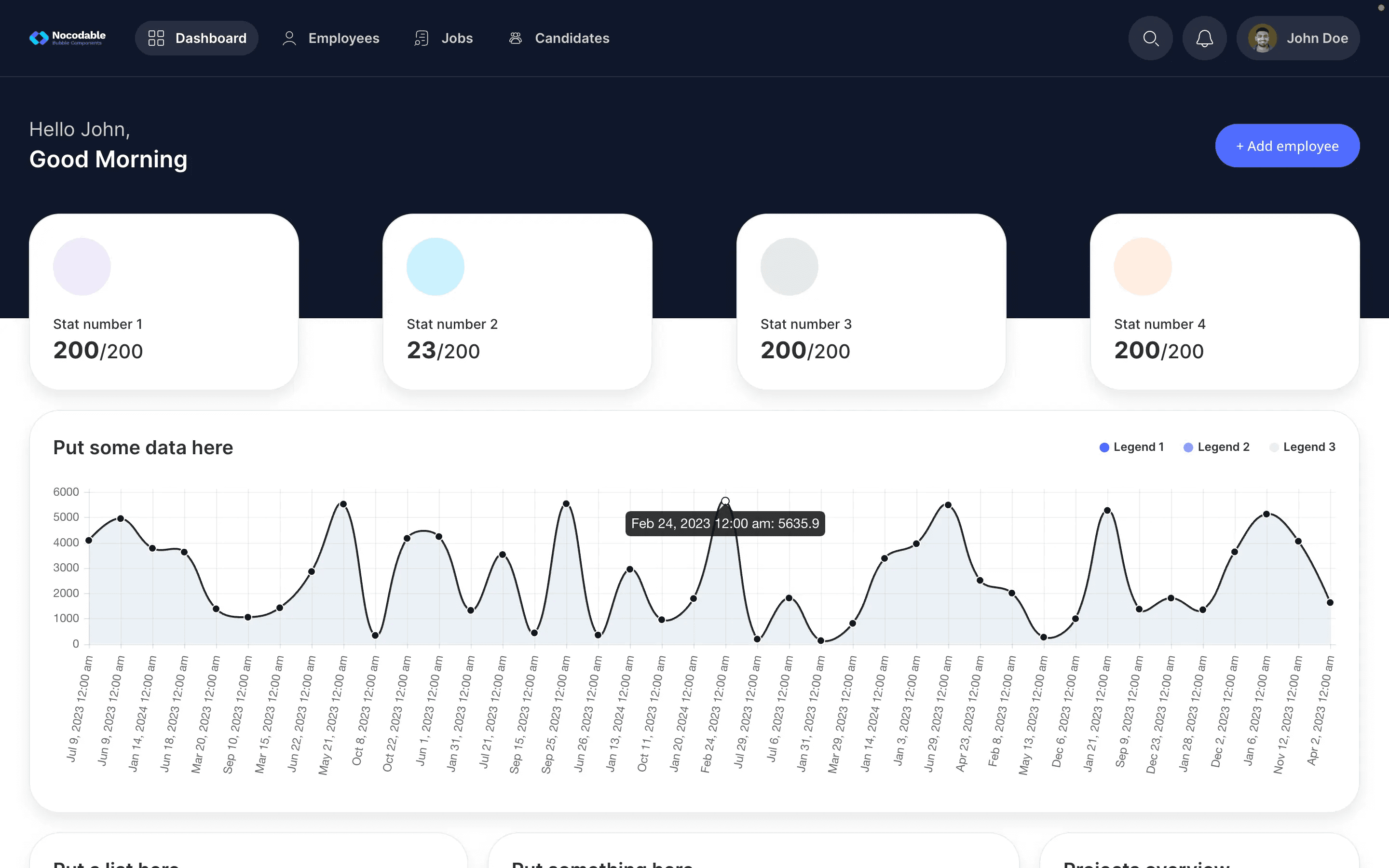Switch to the Candidates section
The image size is (1389, 868).
(x=572, y=38)
